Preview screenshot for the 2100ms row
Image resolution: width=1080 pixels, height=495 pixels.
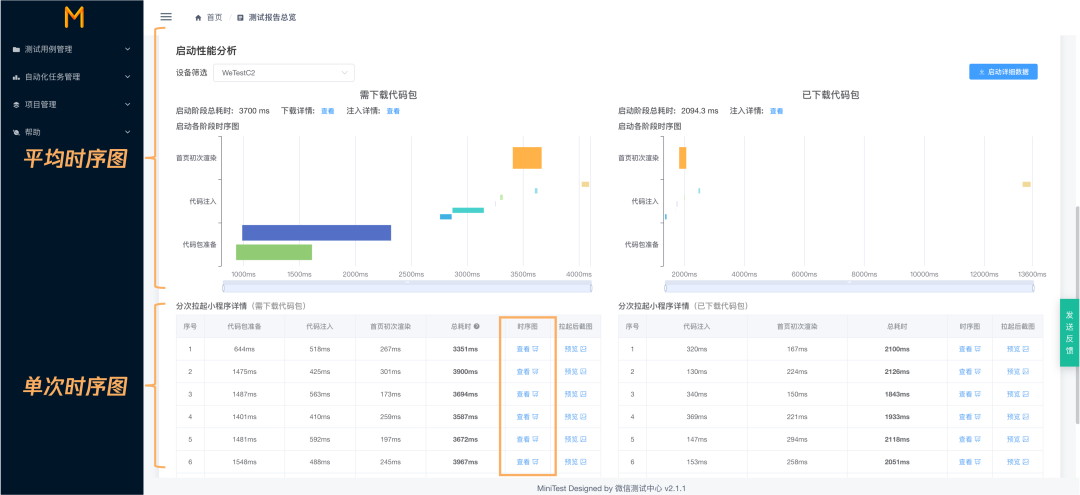1017,349
